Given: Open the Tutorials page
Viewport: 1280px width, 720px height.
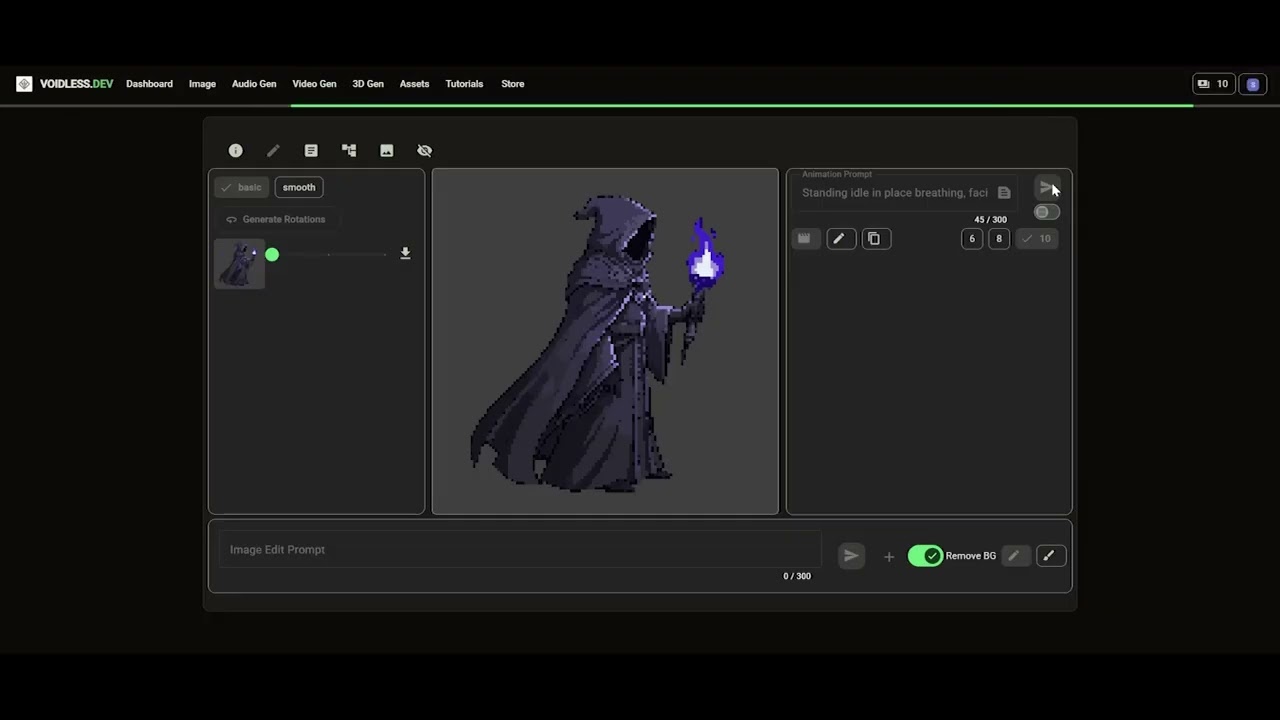Looking at the screenshot, I should click(x=464, y=84).
